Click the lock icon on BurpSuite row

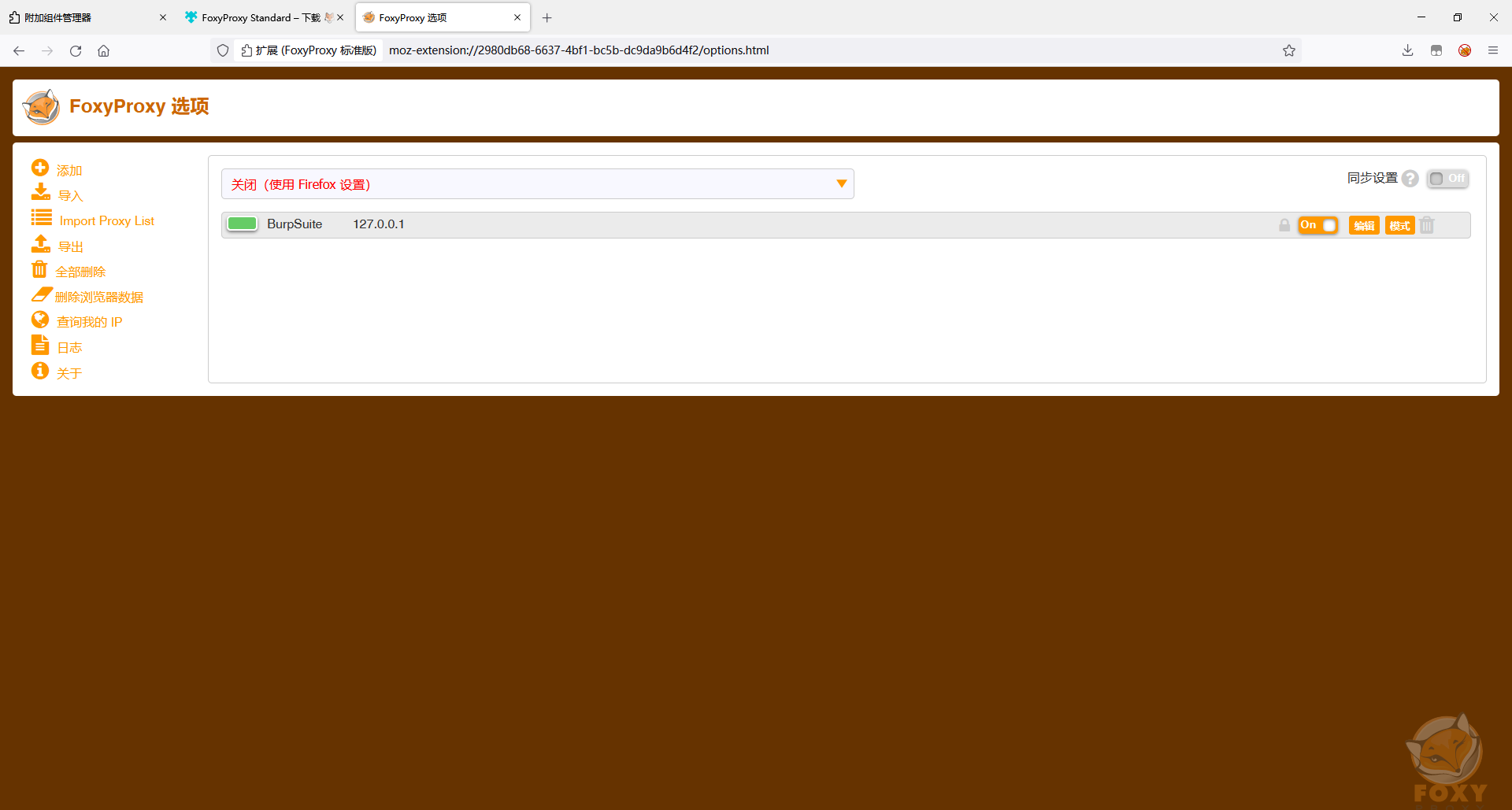[x=1284, y=225]
